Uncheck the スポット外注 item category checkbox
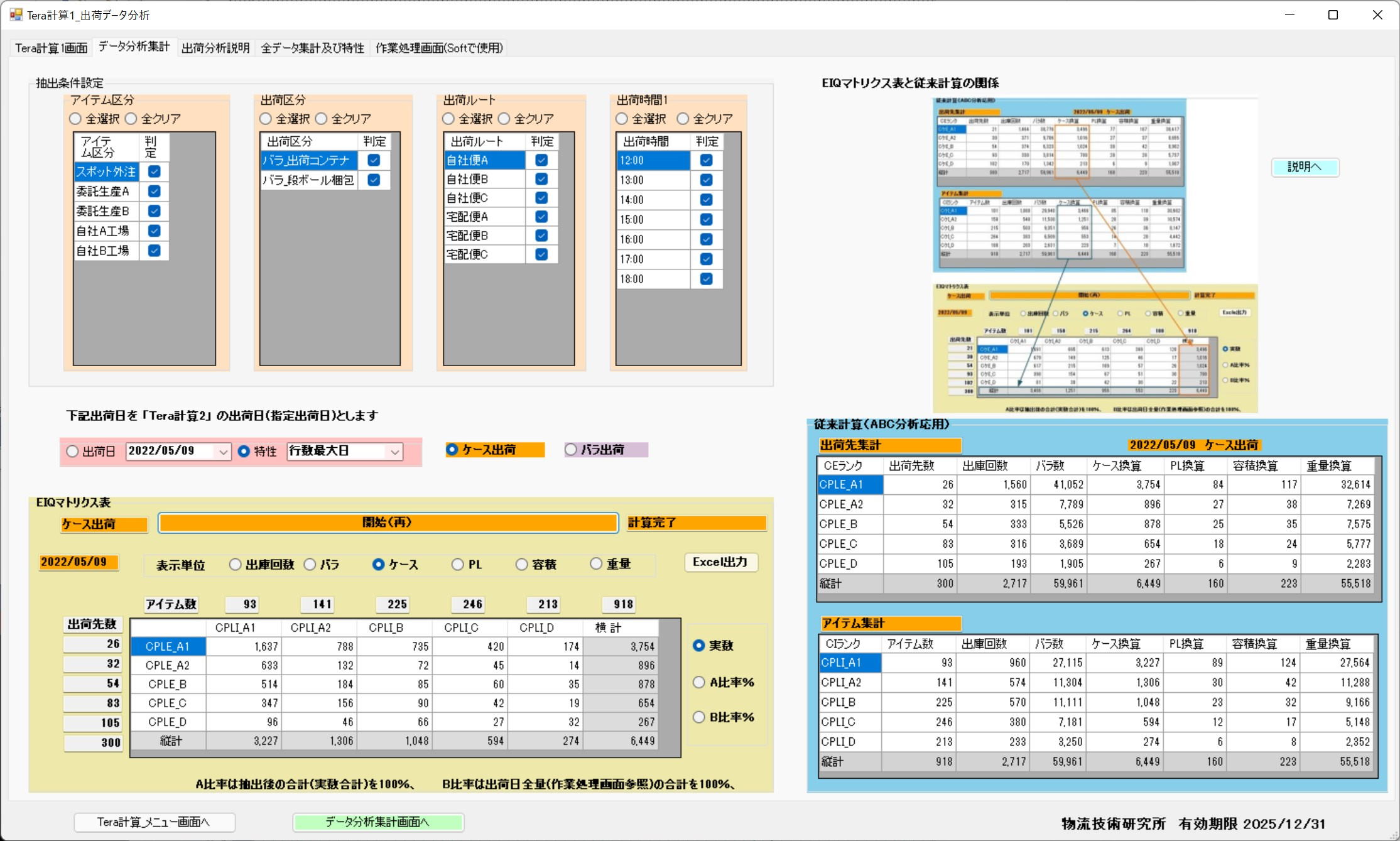 coord(154,171)
